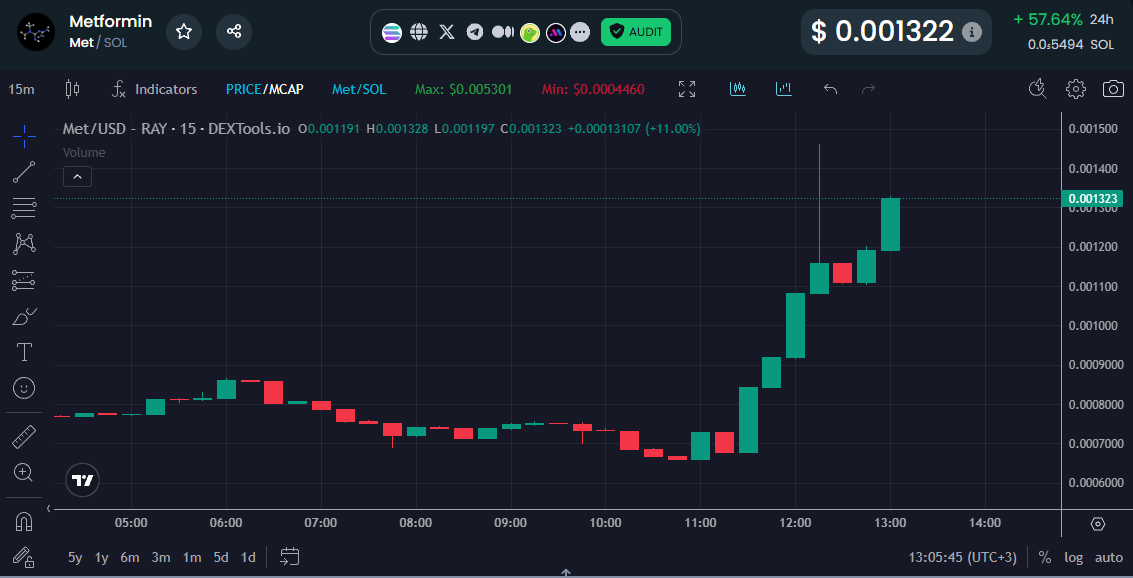The height and width of the screenshot is (578, 1133).
Task: Set range to 1d
Action: pos(248,557)
